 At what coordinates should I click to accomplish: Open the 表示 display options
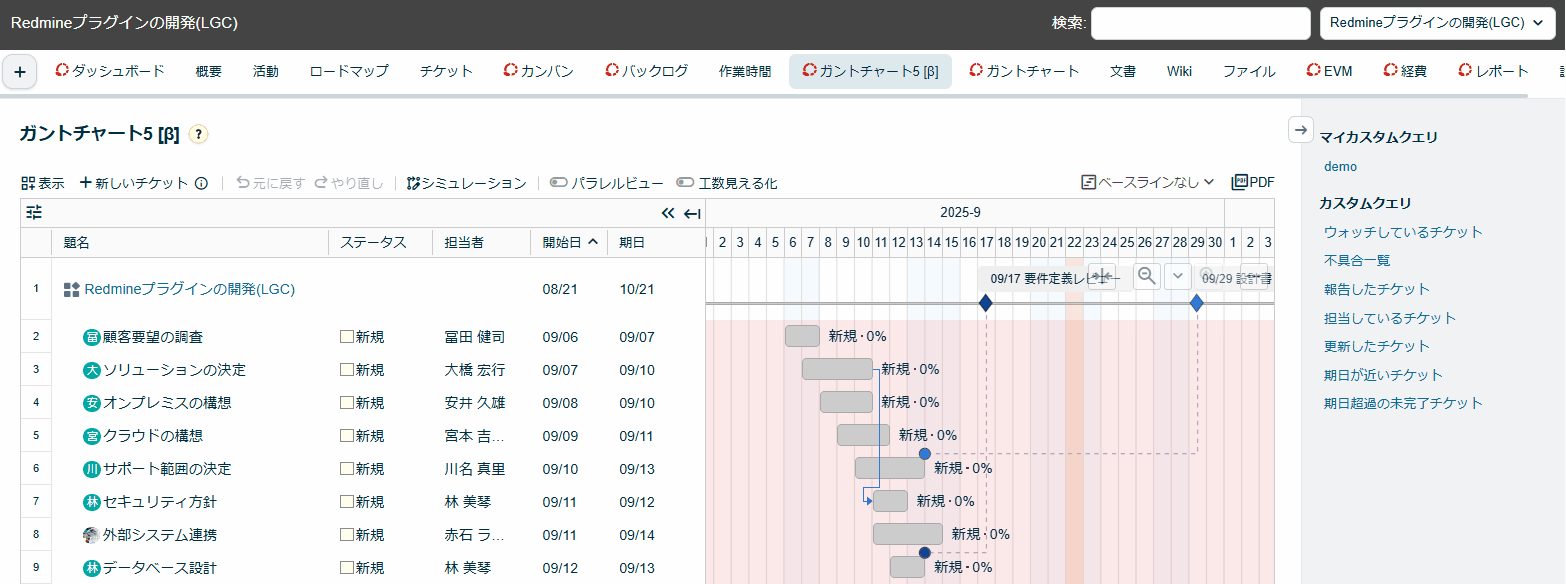pyautogui.click(x=43, y=183)
